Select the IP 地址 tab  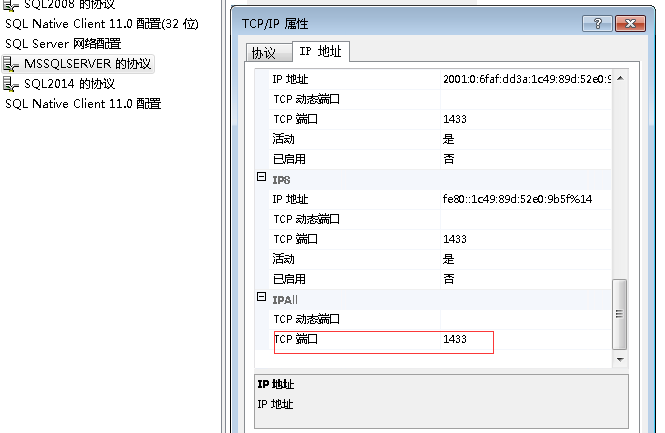pos(321,51)
